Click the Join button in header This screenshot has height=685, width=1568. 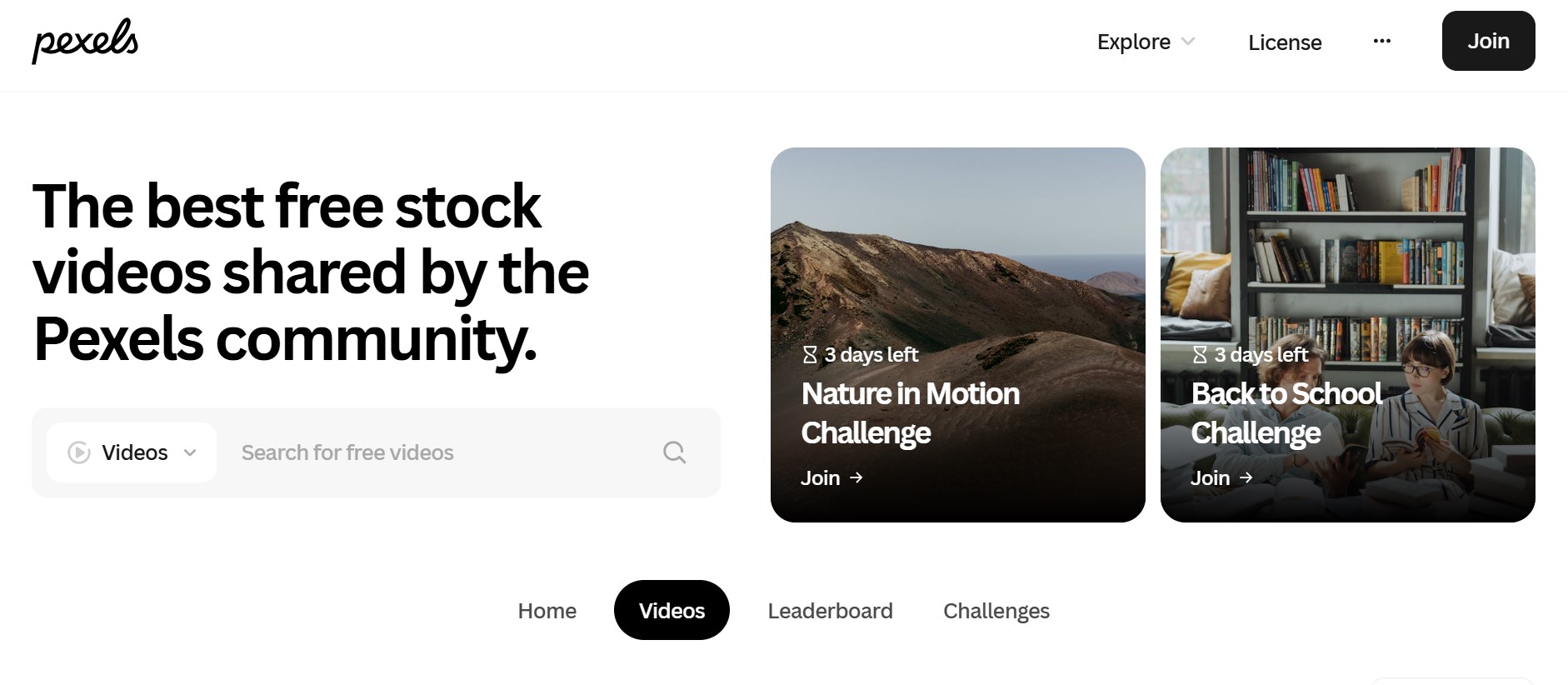[1488, 41]
